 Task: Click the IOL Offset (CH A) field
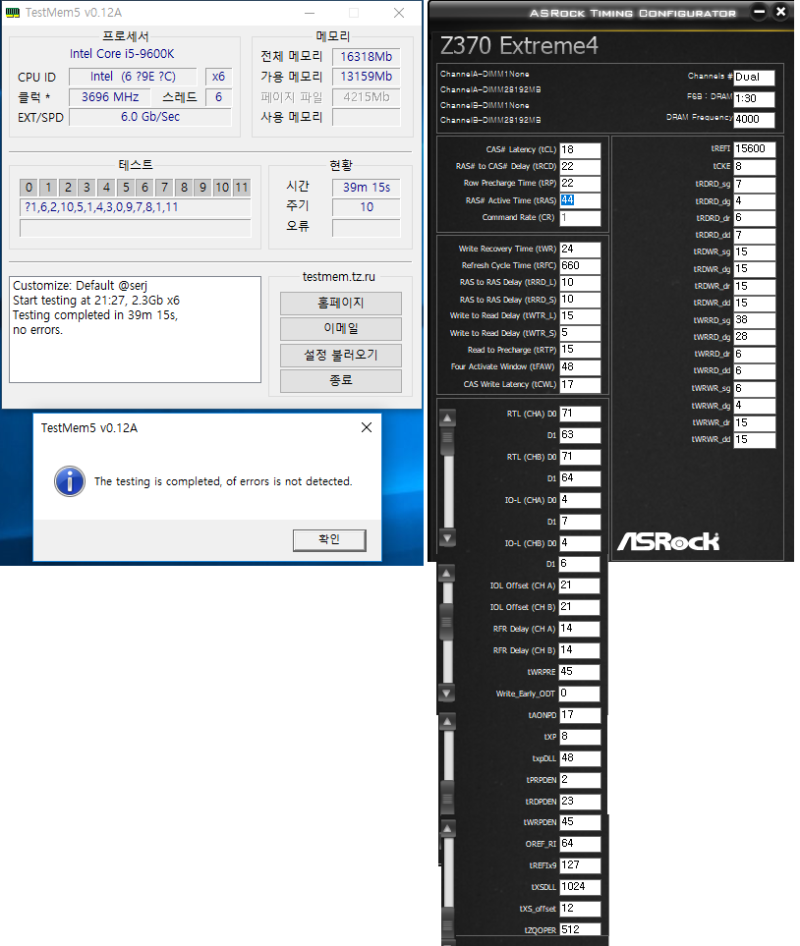tap(579, 586)
